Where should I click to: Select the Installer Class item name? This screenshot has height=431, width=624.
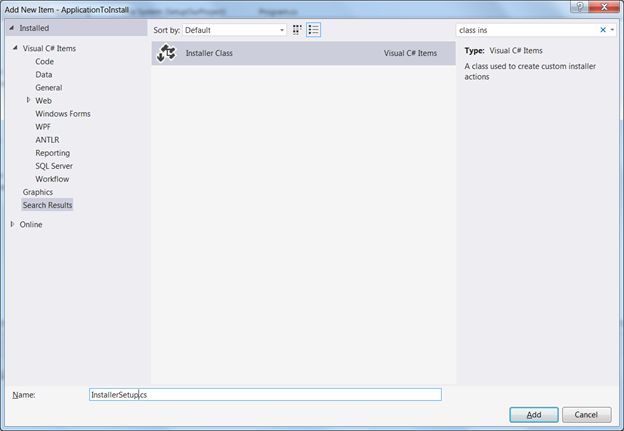(x=209, y=53)
